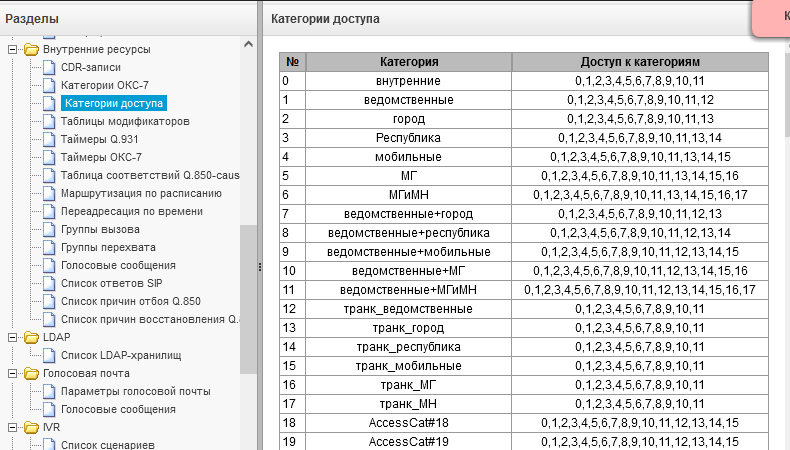Screen dimensions: 790x450
Task: Click the panel splitter handle
Action: 260,267
